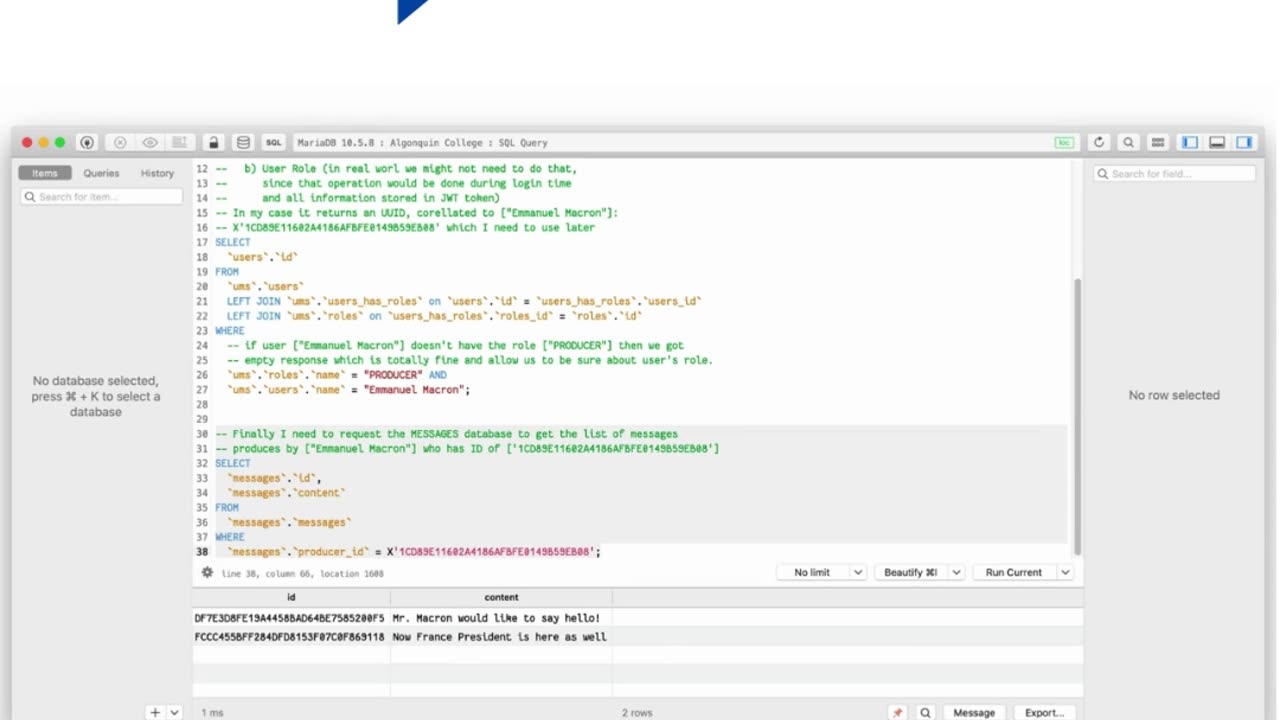Select the Items tab in sidebar

click(45, 173)
